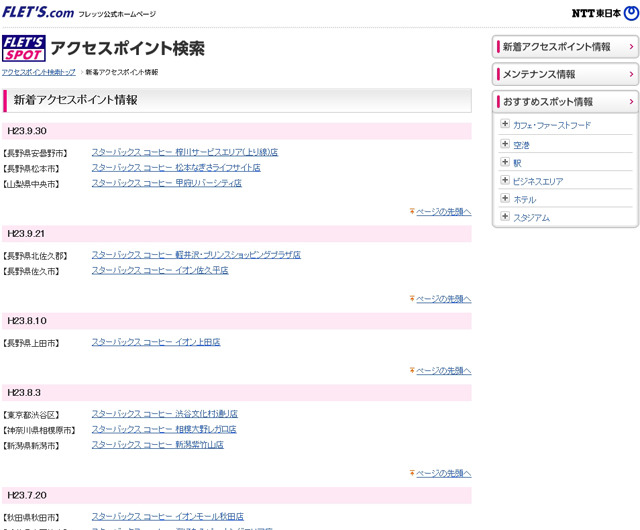Expand the スタジアム category
This screenshot has width=640, height=530.
[505, 216]
